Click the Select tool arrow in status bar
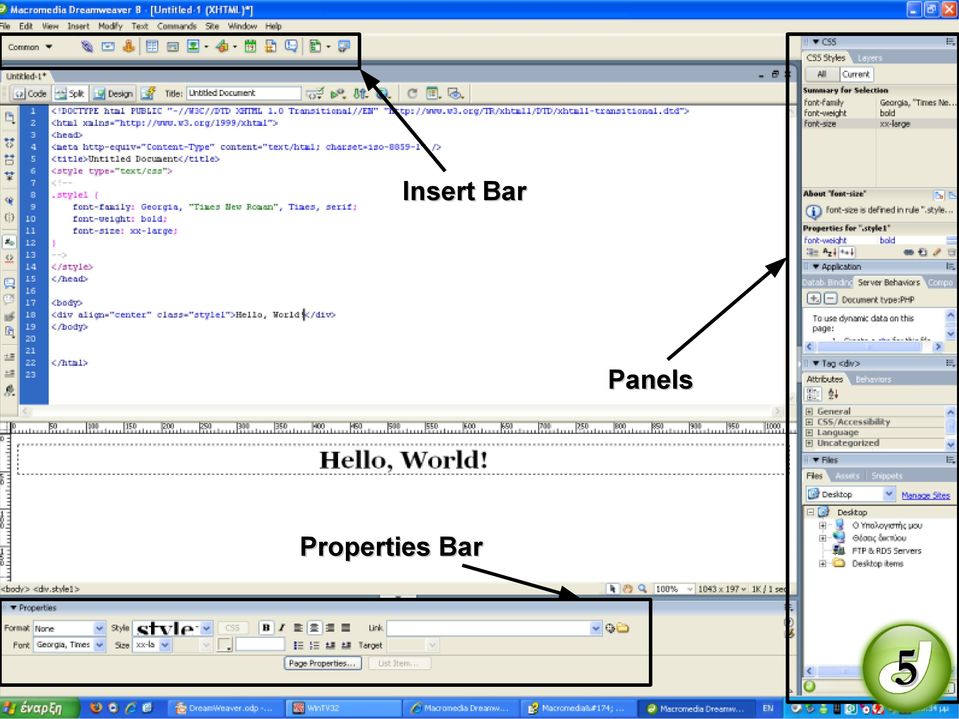The height and width of the screenshot is (719, 959). (612, 589)
